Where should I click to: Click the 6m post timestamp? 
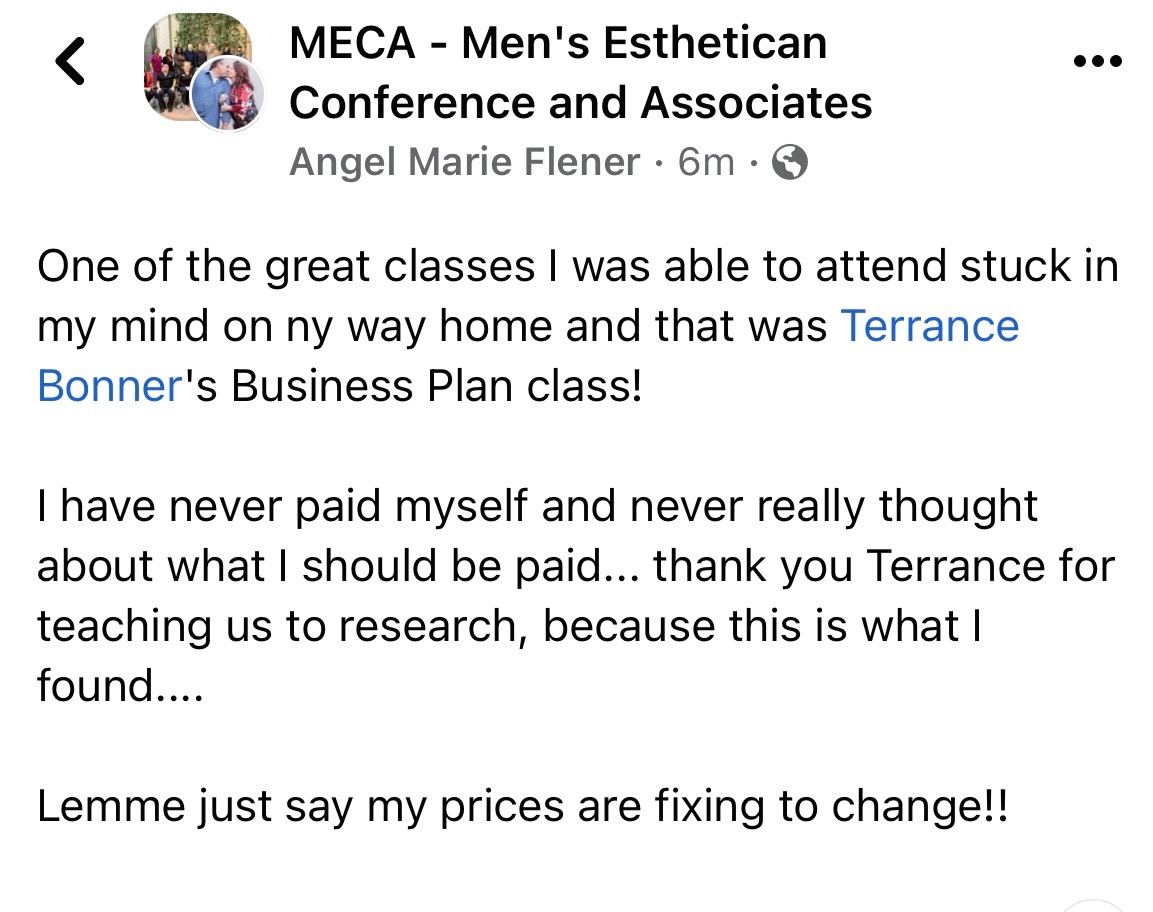click(x=706, y=162)
